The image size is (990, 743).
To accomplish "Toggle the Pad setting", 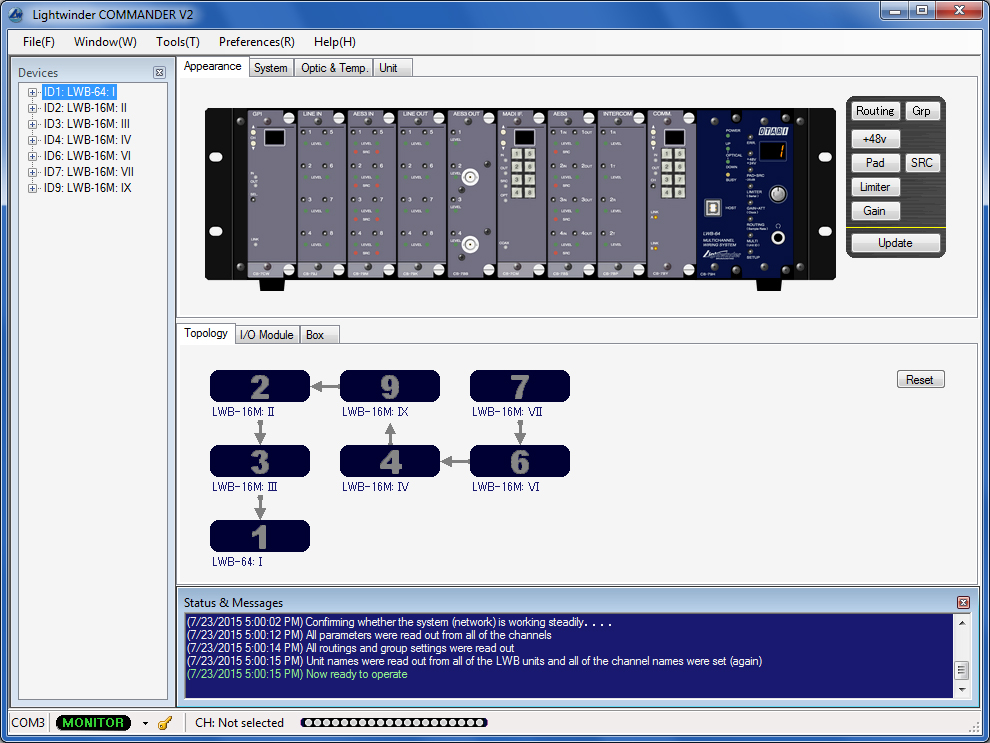I will [x=874, y=163].
